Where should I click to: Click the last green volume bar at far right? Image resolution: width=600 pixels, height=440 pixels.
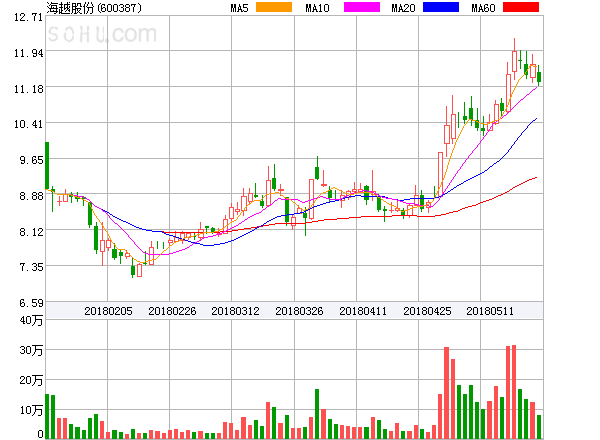[x=539, y=427]
